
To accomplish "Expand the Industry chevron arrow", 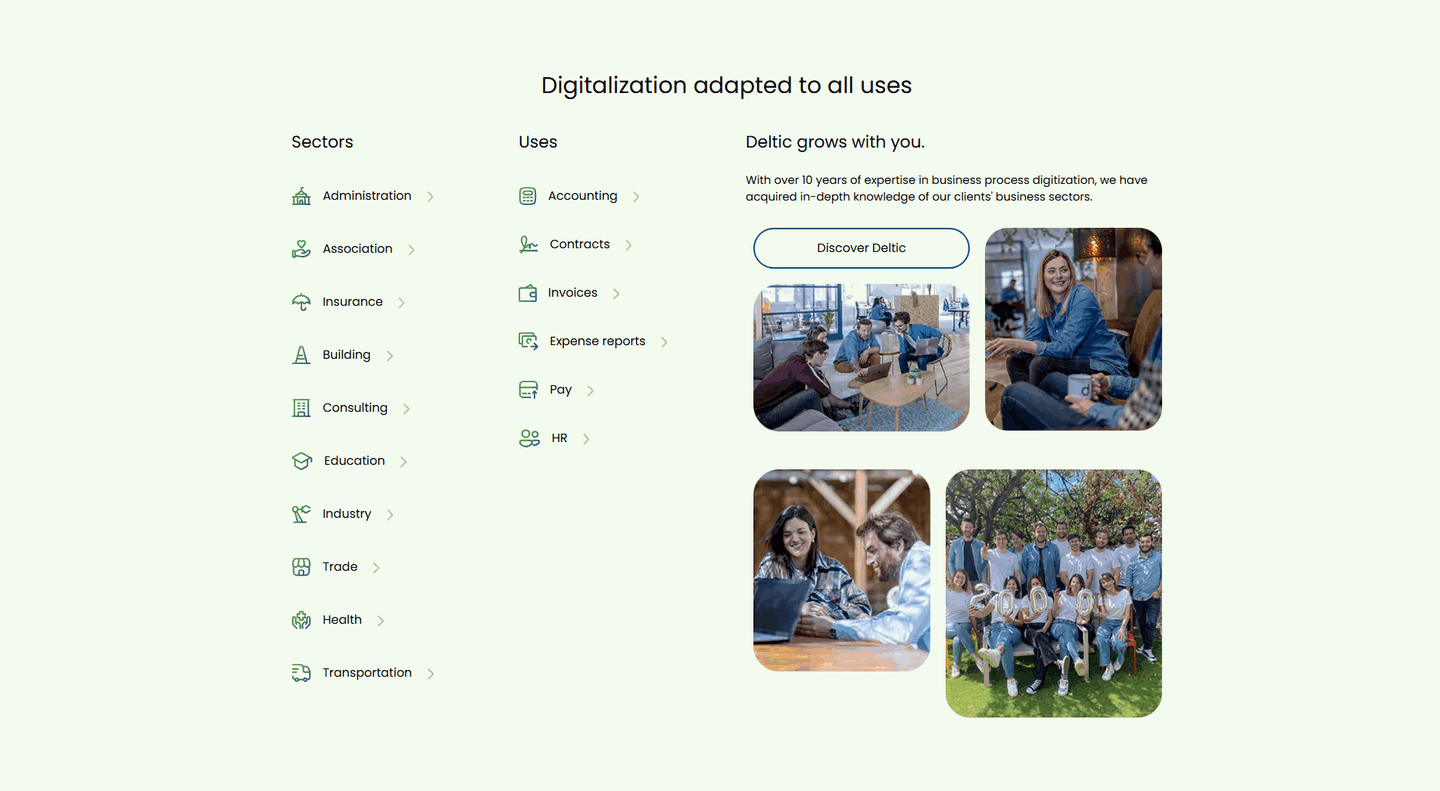I will coord(390,515).
